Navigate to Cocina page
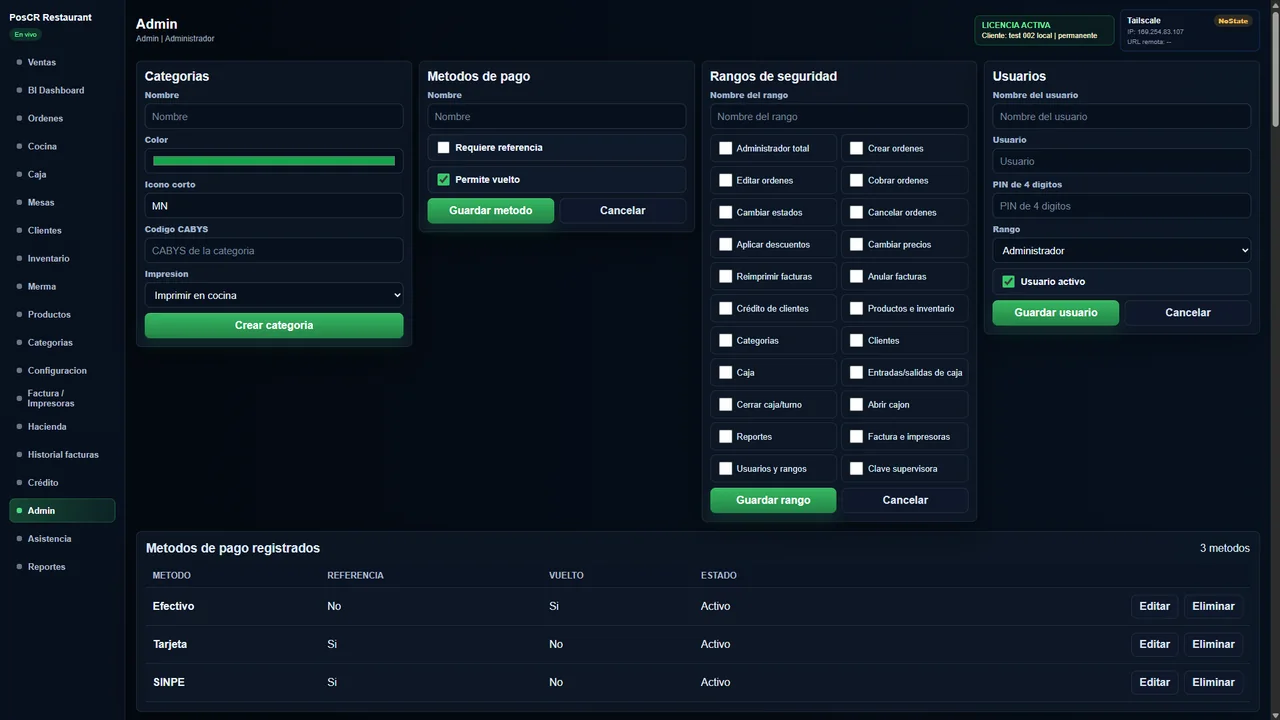 click(62, 146)
